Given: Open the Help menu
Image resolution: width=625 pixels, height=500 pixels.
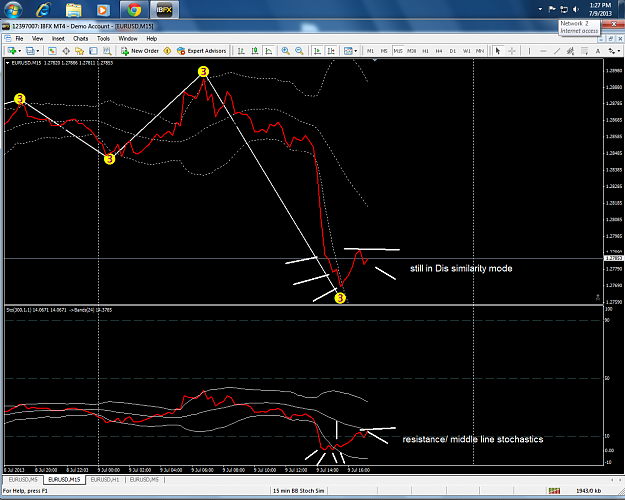Looking at the screenshot, I should (151, 39).
